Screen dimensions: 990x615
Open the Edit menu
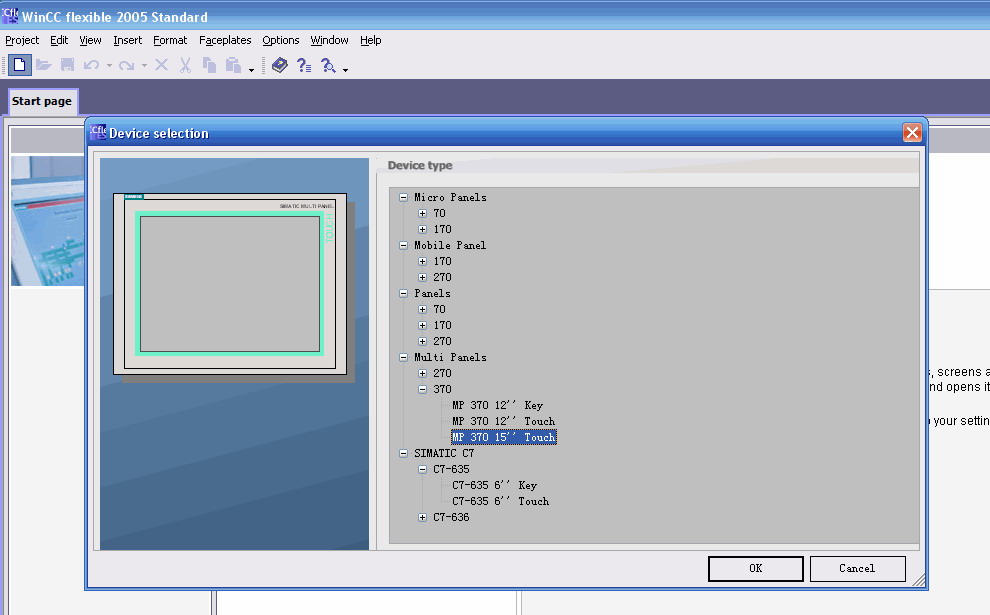59,40
